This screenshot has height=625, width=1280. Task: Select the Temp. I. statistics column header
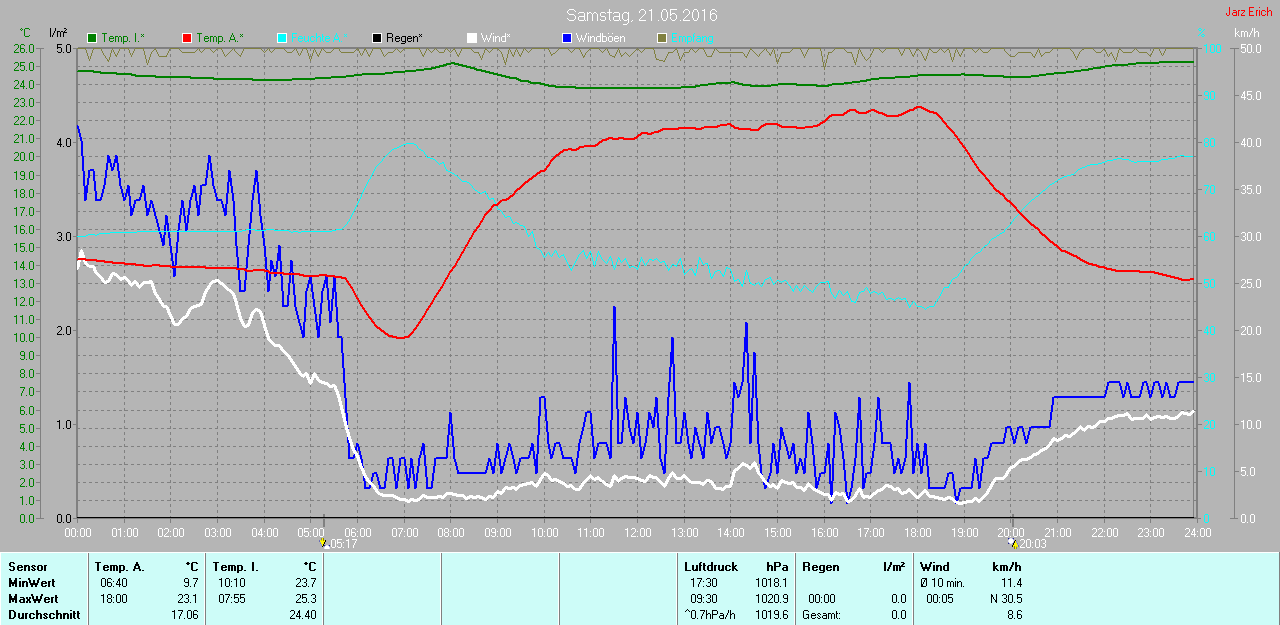tap(235, 567)
